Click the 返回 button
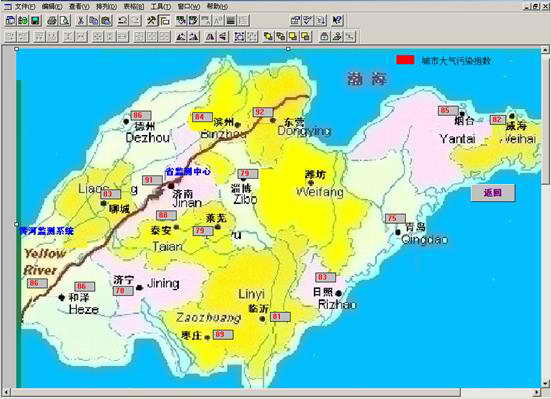 tap(493, 193)
